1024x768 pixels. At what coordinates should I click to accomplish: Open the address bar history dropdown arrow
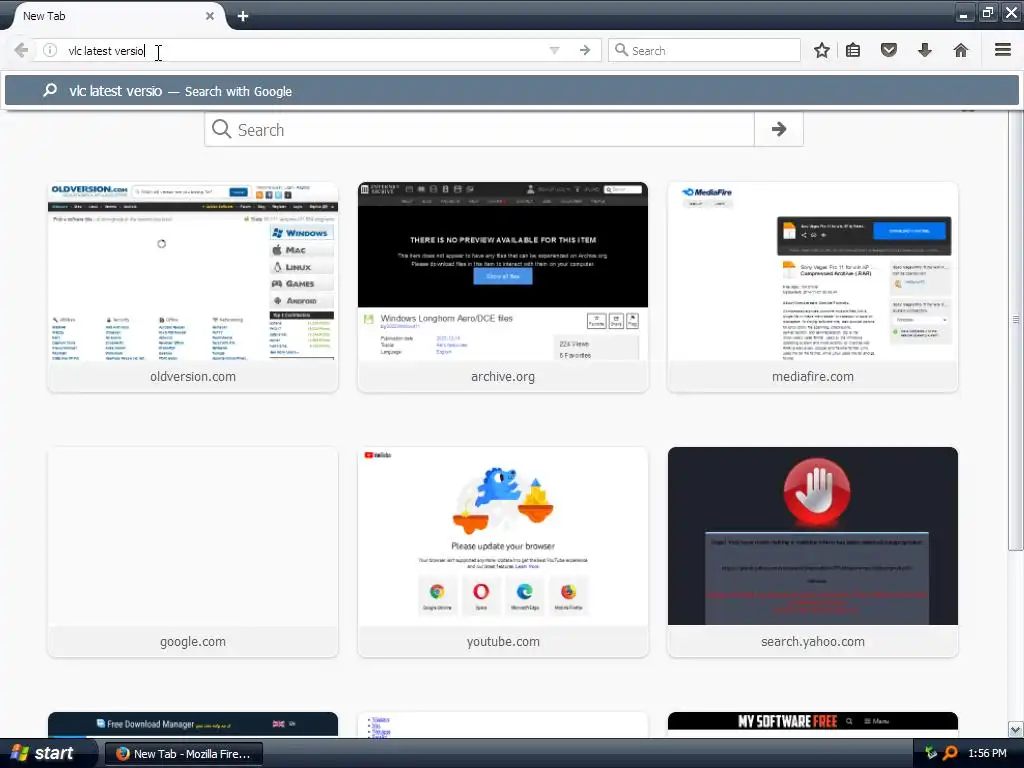(x=554, y=50)
